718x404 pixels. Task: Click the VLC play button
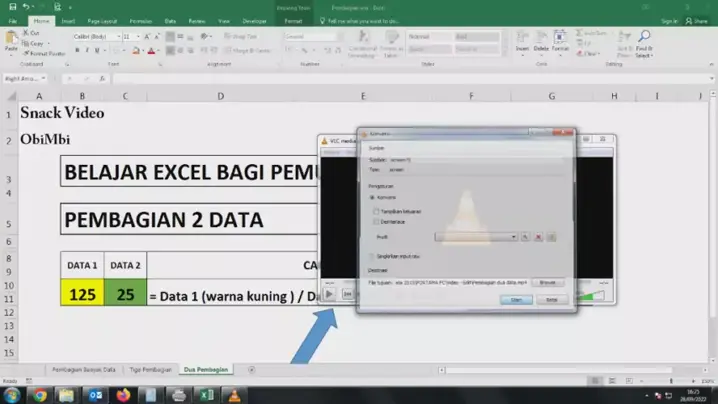click(330, 294)
